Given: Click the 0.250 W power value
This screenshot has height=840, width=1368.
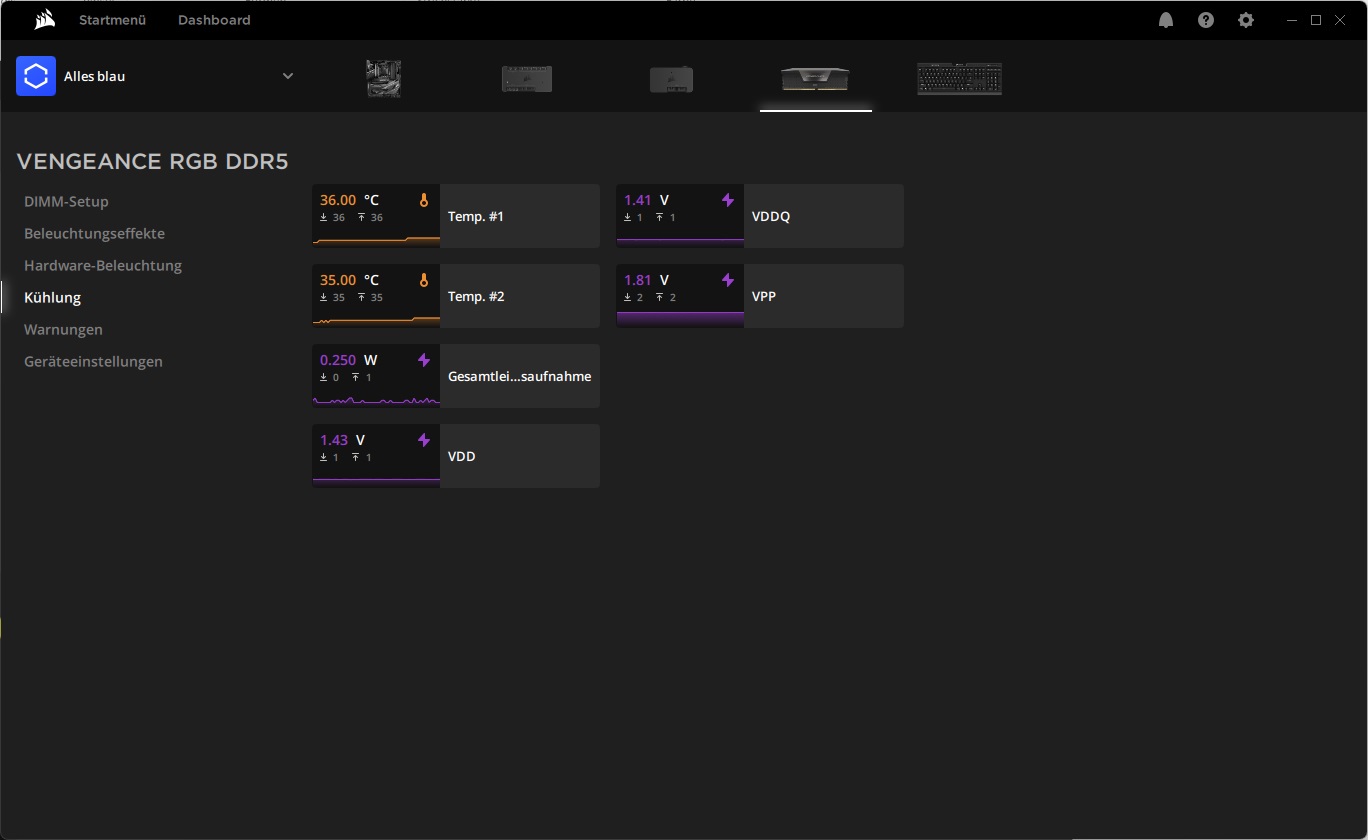Looking at the screenshot, I should click(x=348, y=360).
